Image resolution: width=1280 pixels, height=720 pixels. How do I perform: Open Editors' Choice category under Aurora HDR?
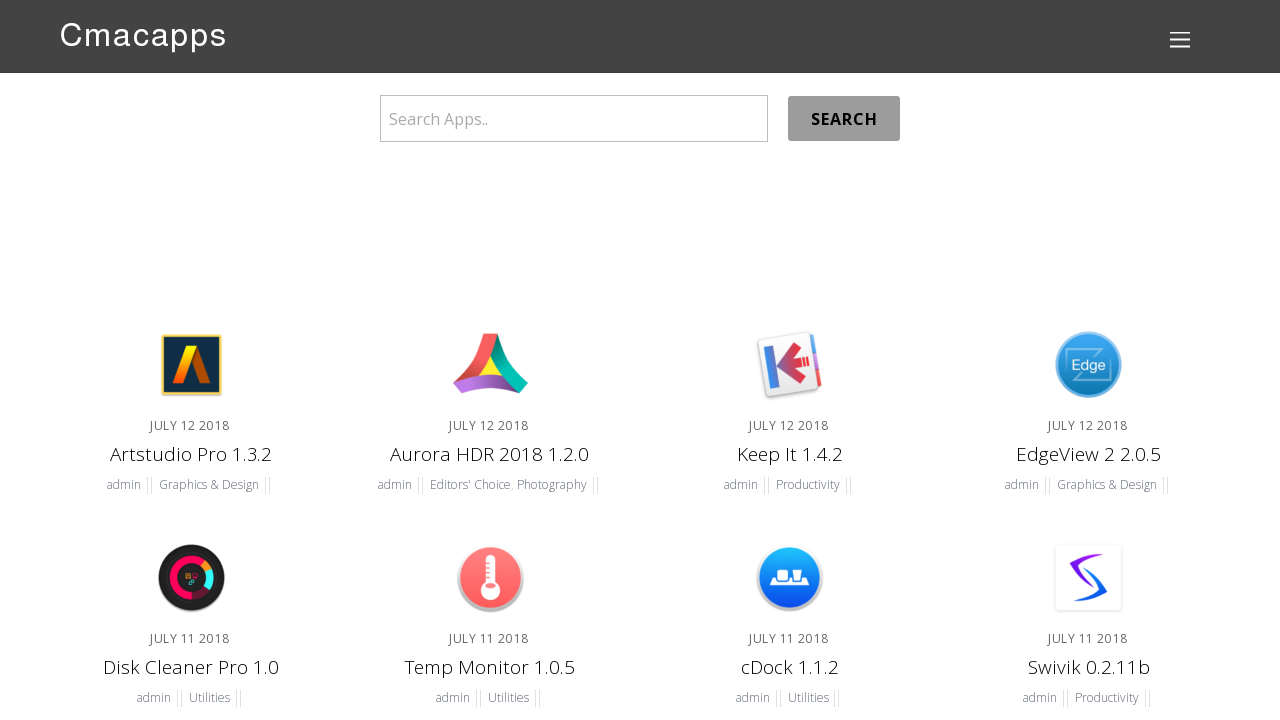pyautogui.click(x=470, y=485)
